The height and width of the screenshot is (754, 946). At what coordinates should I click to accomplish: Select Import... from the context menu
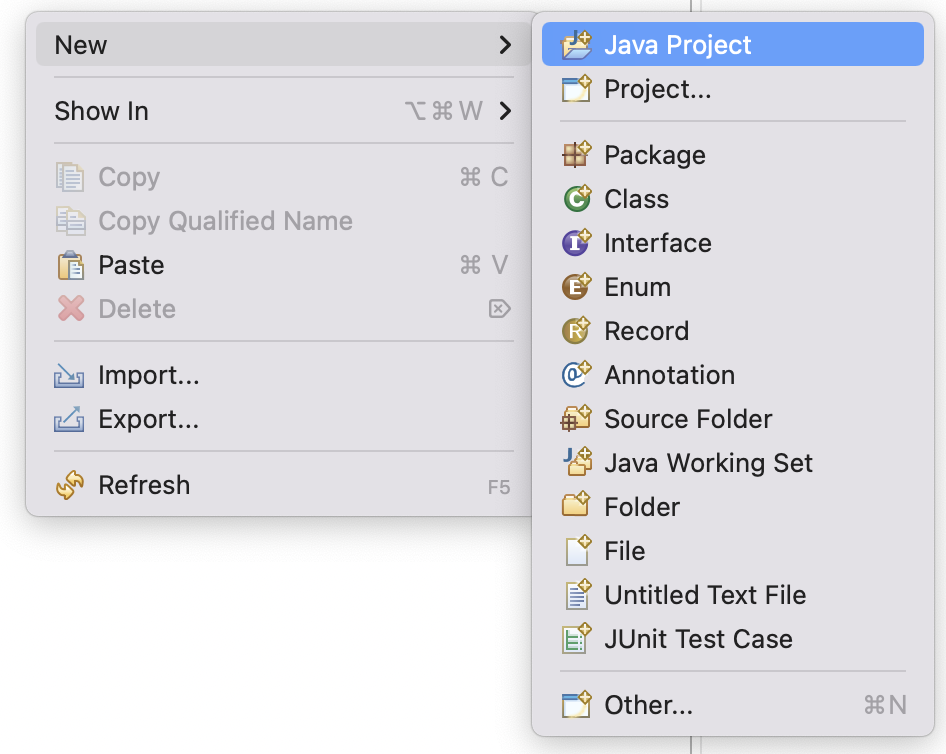[284, 375]
